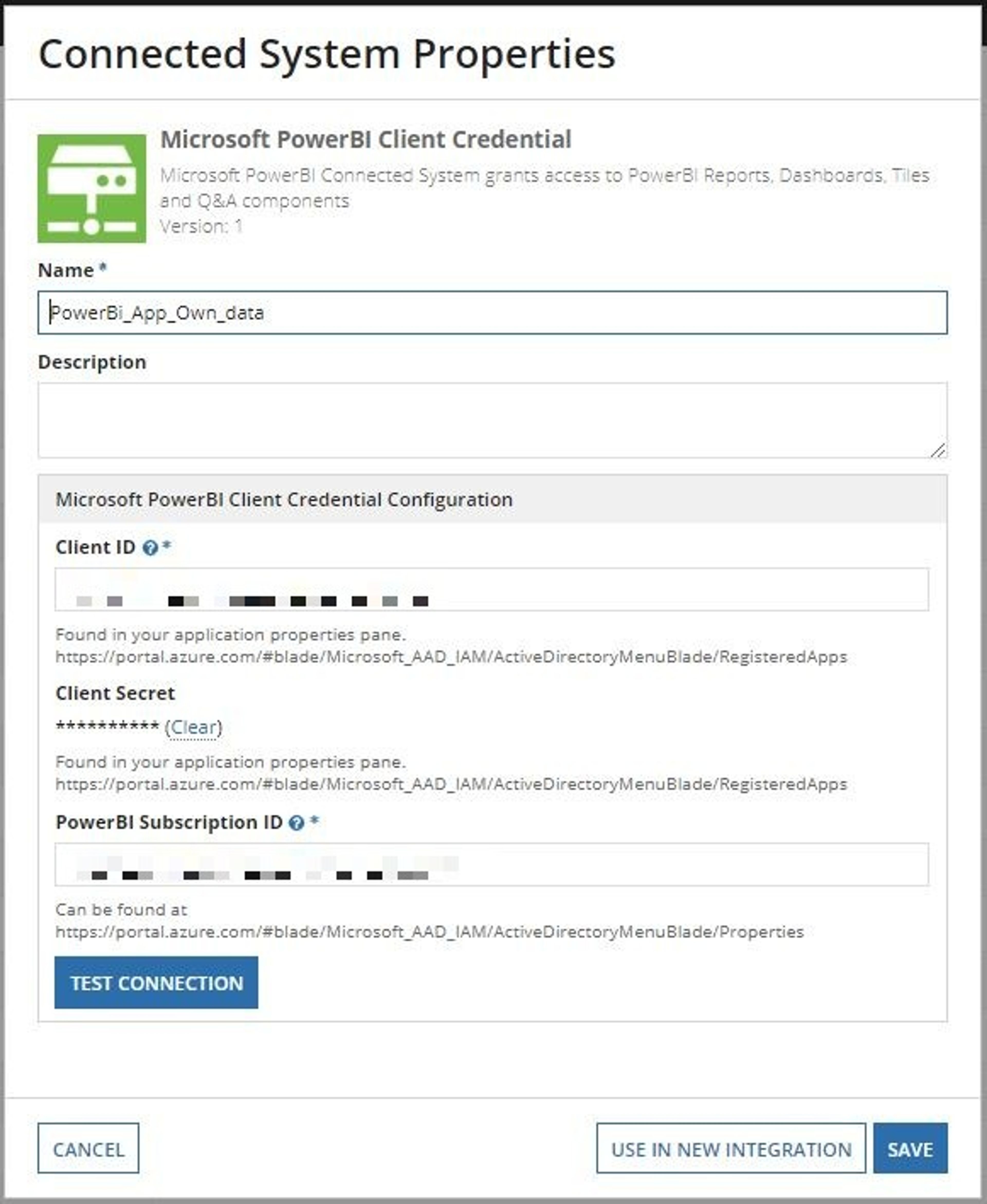Click the 'Connected System Properties' title
The width and height of the screenshot is (987, 1204).
coord(327,55)
